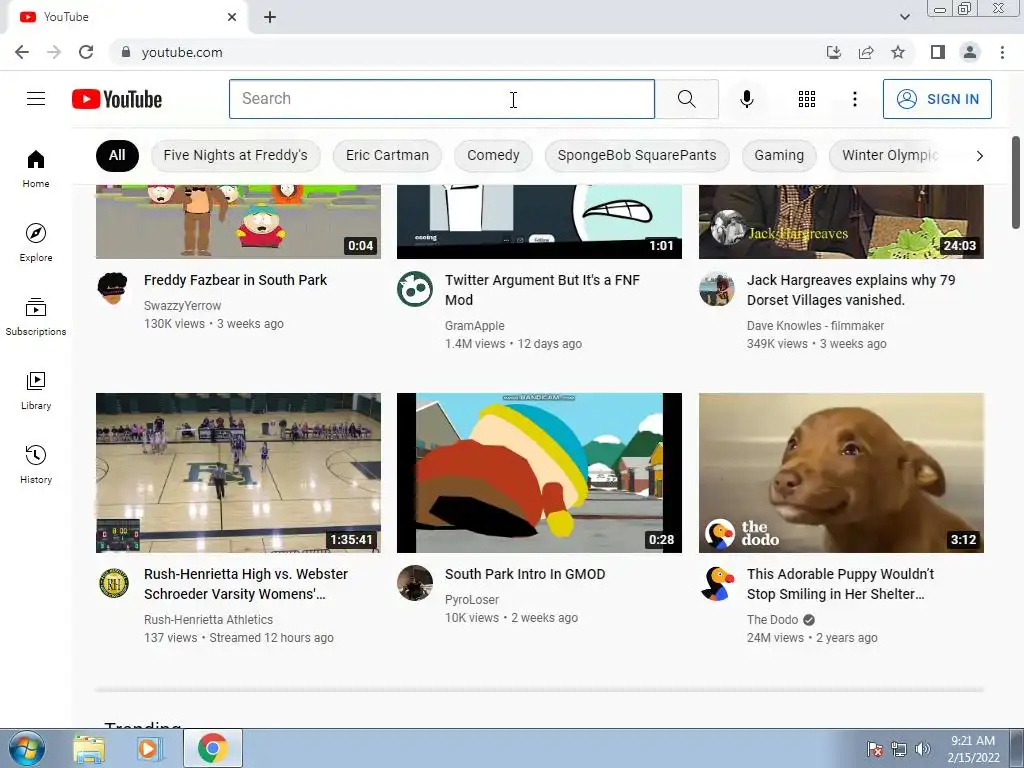Click SwazzyYerrow channel avatar
This screenshot has height=768, width=1024.
(114, 289)
